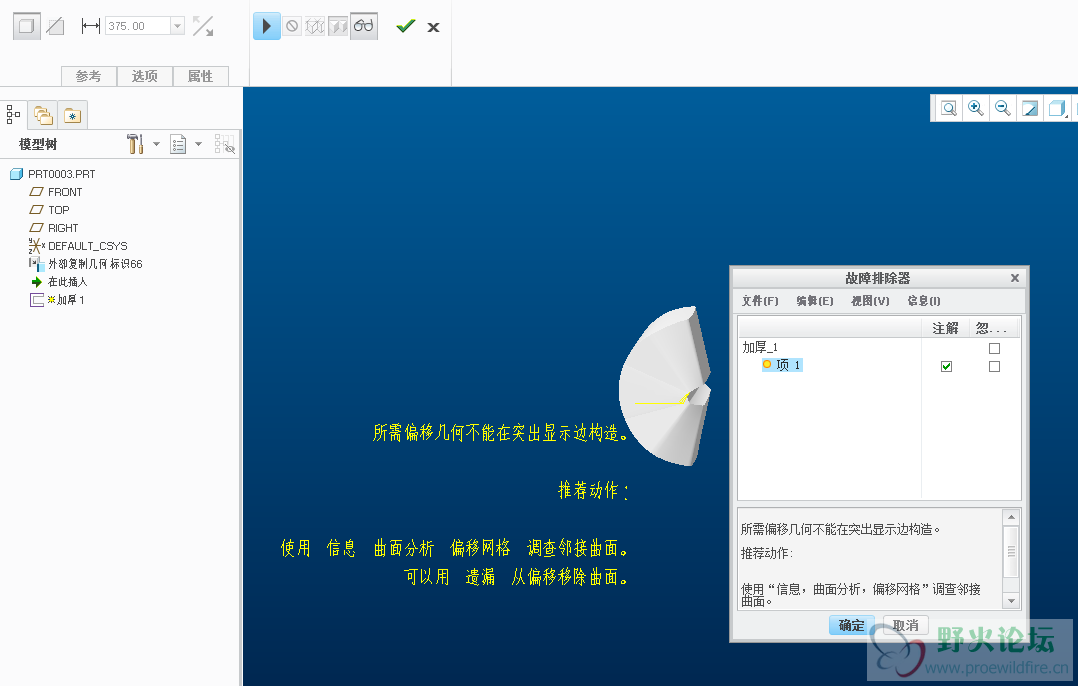This screenshot has height=686, width=1078.
Task: Close the 故障排除器 dialog
Action: [x=1015, y=278]
